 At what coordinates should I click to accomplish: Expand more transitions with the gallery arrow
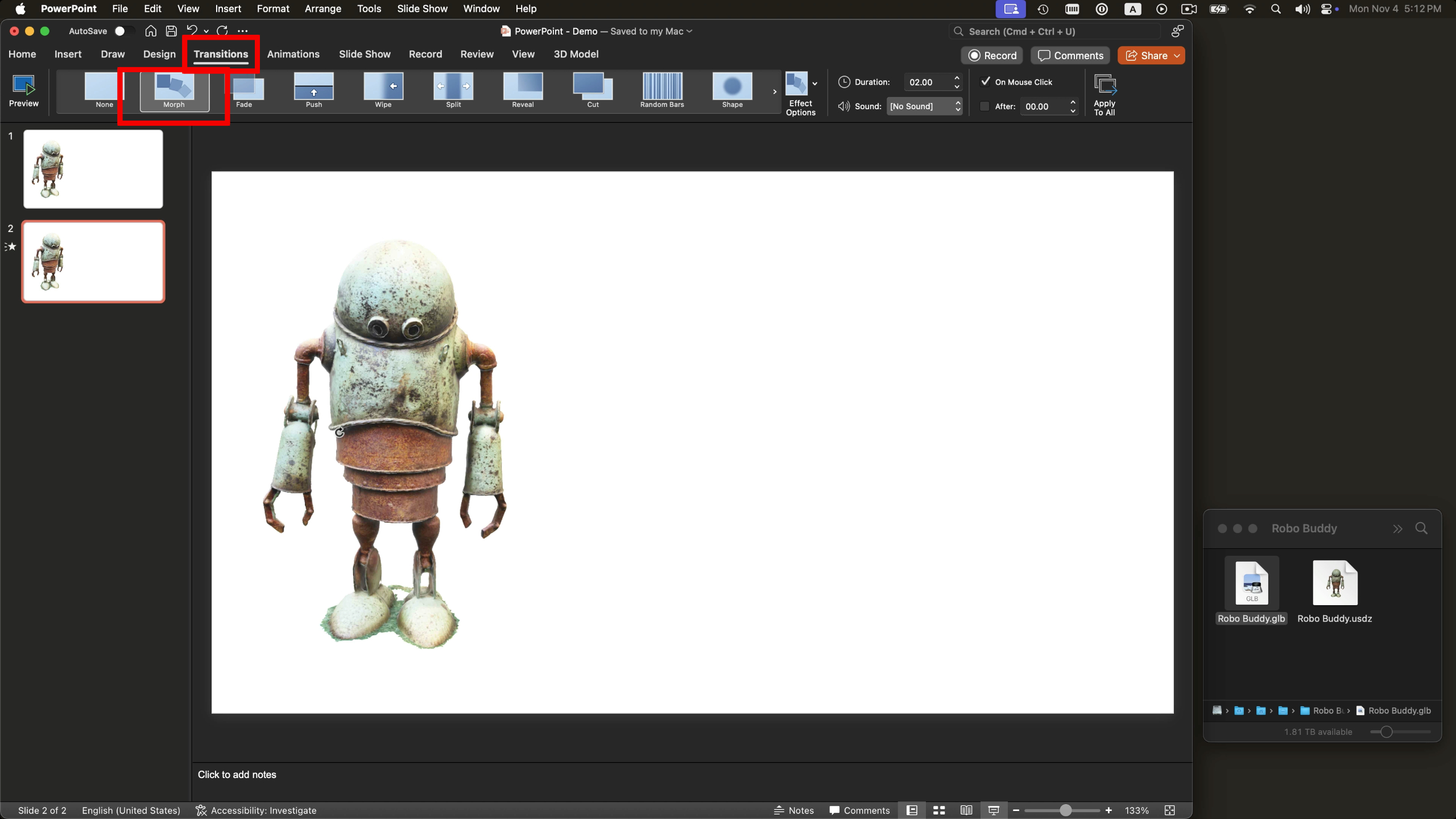point(773,91)
